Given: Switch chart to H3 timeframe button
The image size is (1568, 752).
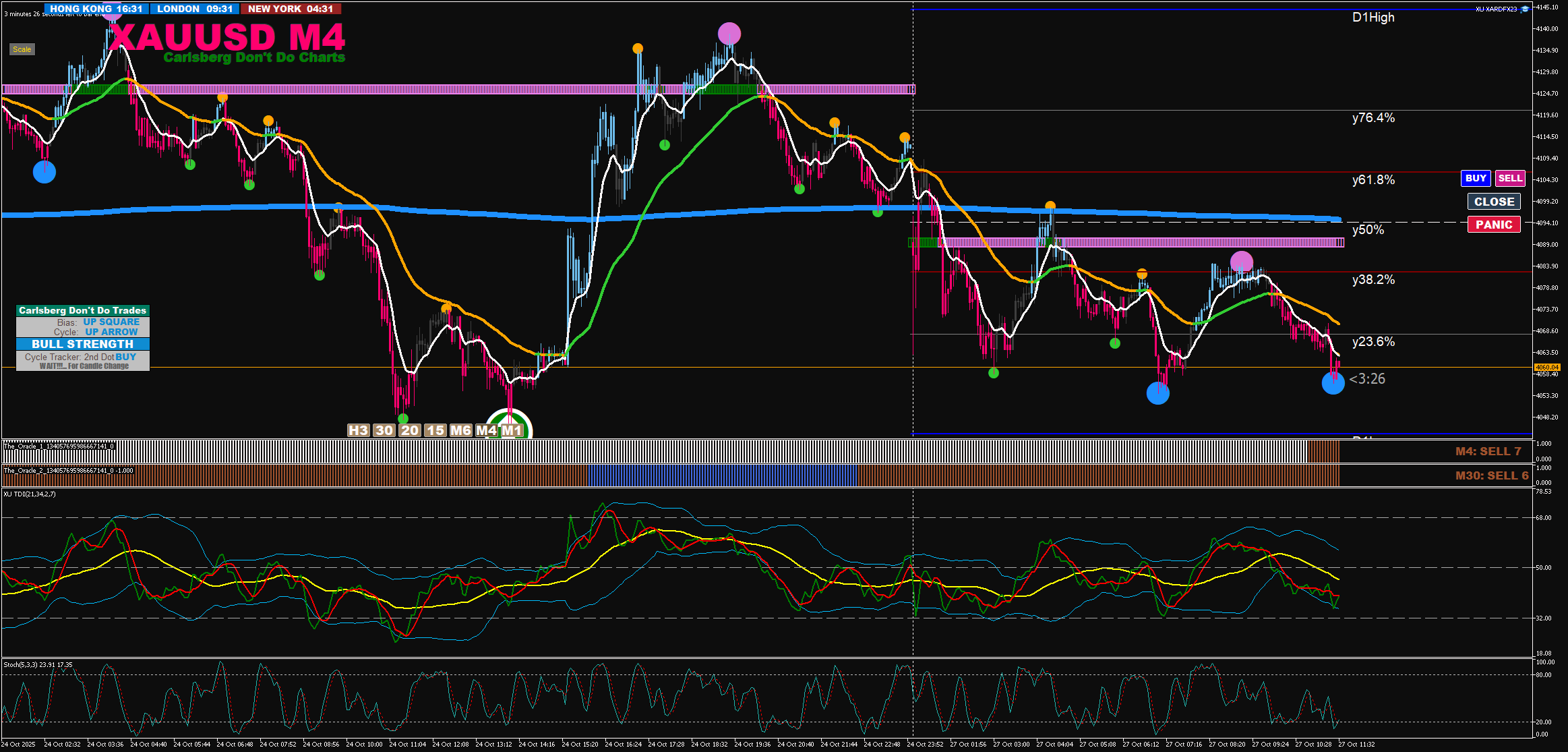Looking at the screenshot, I should coord(358,430).
